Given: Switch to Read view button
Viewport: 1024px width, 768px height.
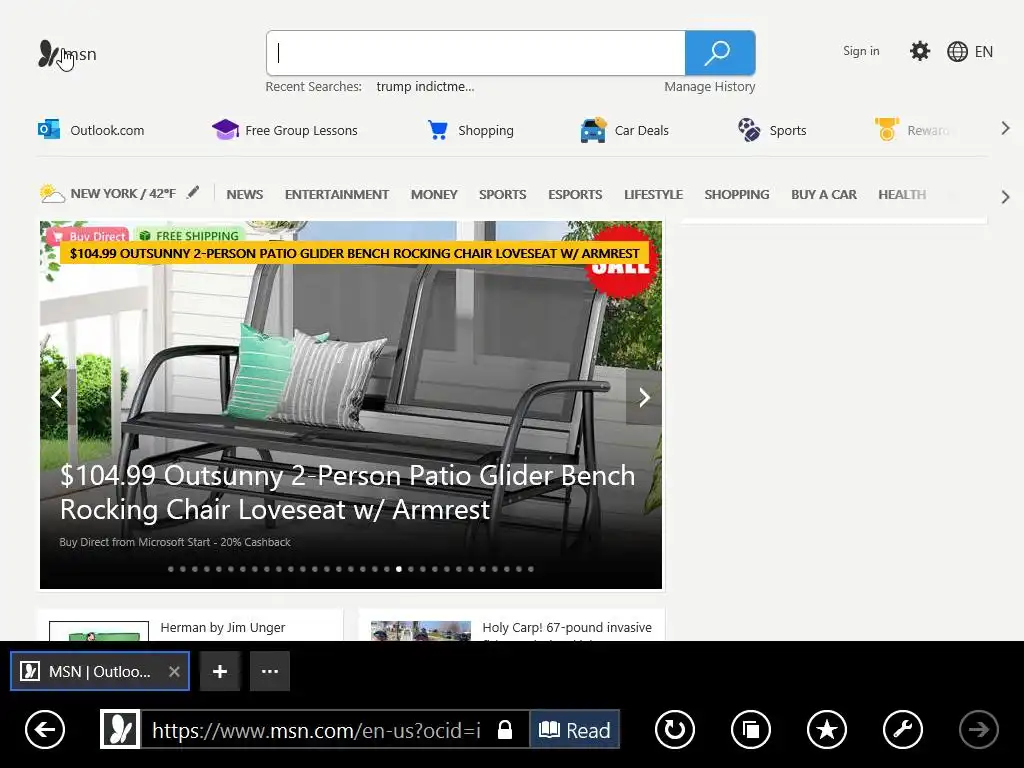Looking at the screenshot, I should [x=575, y=729].
